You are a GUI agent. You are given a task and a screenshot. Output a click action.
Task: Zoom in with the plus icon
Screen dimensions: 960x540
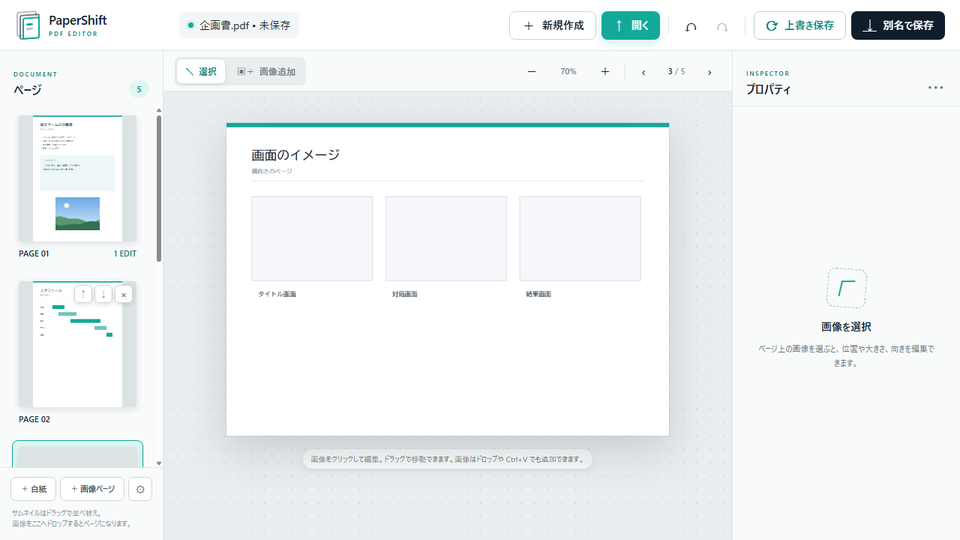[x=605, y=72]
